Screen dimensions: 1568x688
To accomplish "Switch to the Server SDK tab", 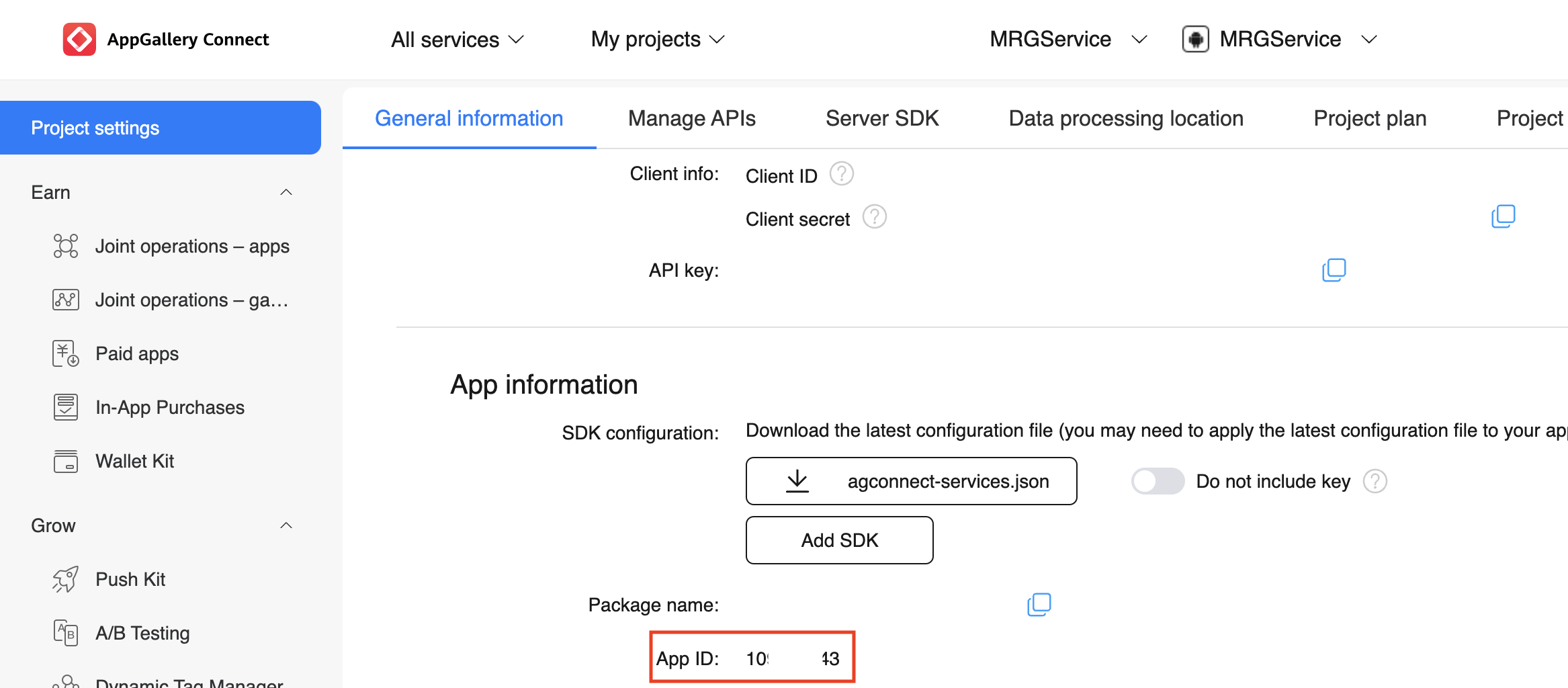I will pos(881,118).
